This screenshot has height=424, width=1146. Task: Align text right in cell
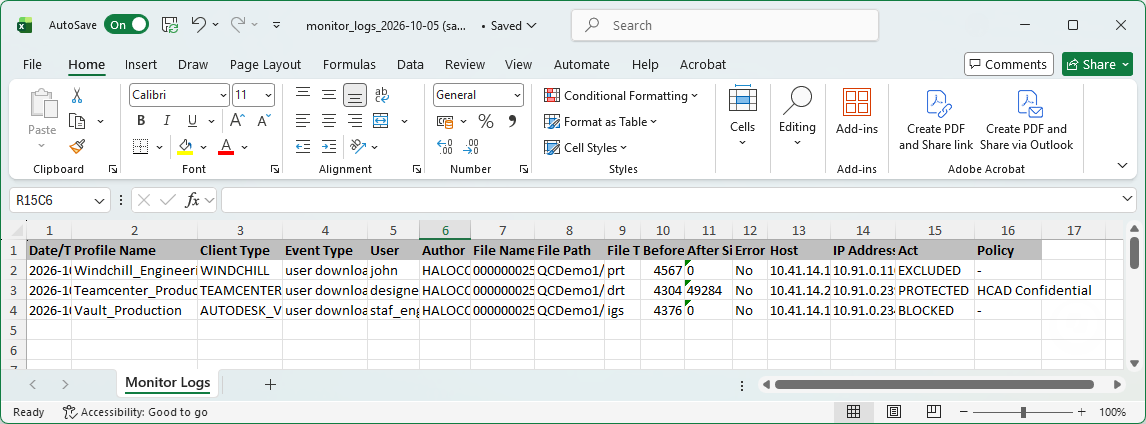click(355, 121)
